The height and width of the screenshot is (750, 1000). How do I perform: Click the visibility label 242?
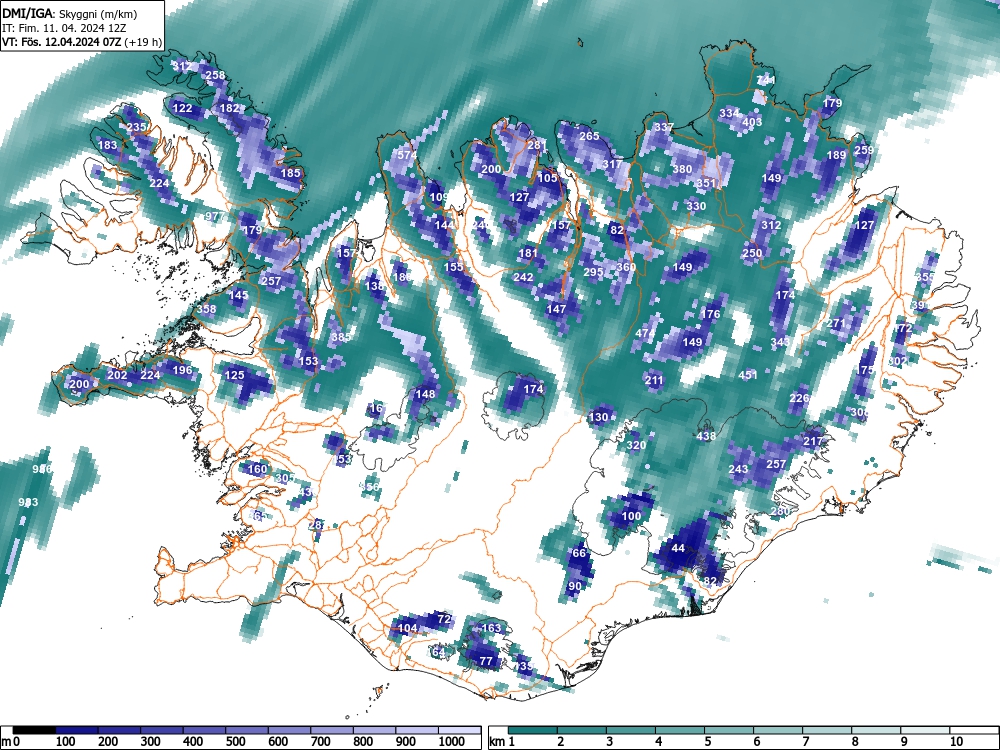click(523, 277)
